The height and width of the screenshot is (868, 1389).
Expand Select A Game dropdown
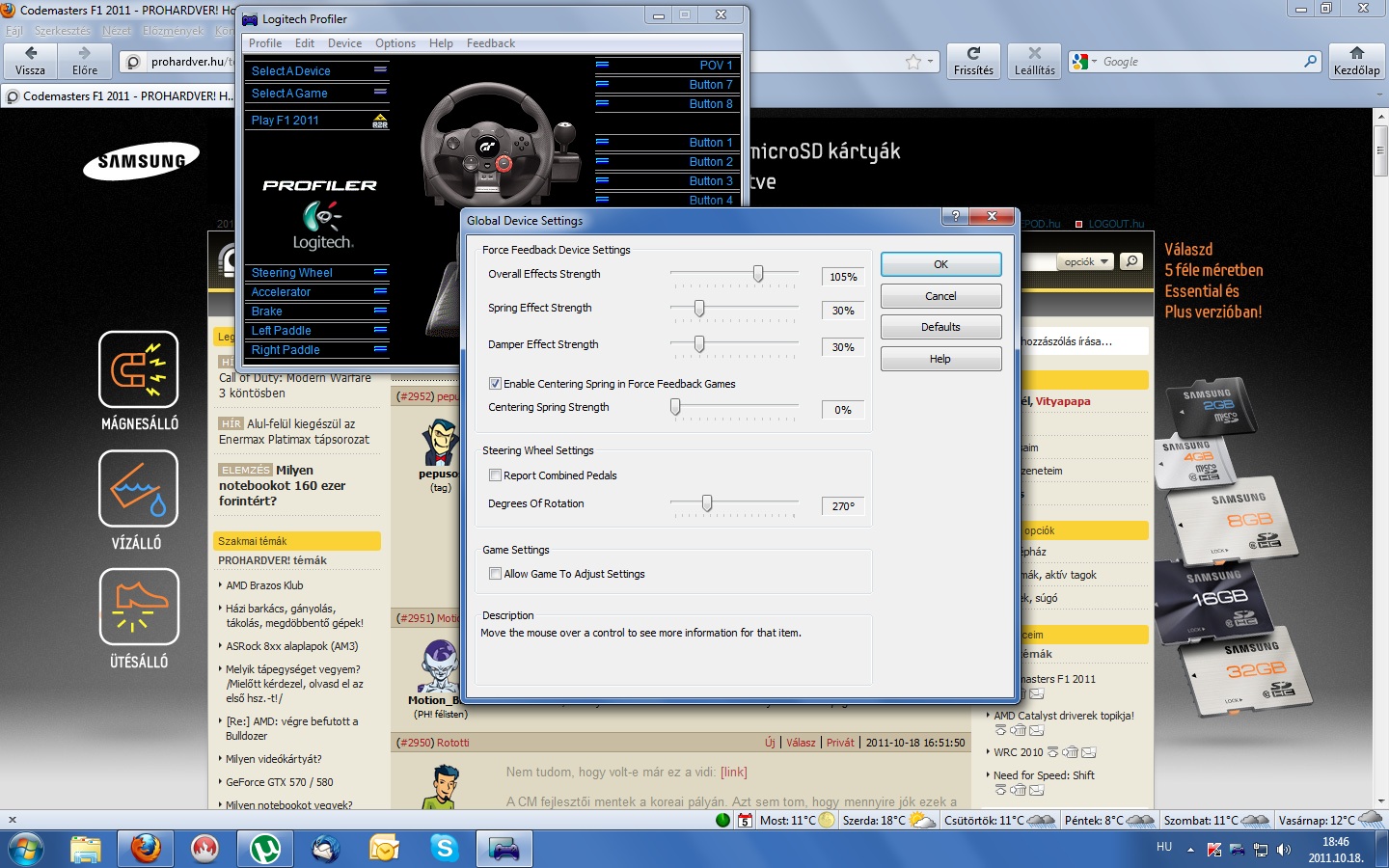pos(380,93)
